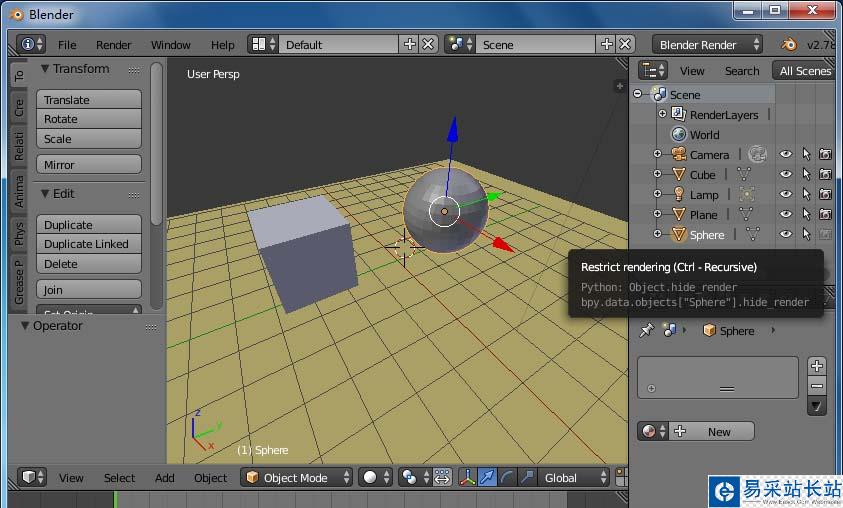Remove material slot with minus button
The image size is (843, 508).
(817, 386)
